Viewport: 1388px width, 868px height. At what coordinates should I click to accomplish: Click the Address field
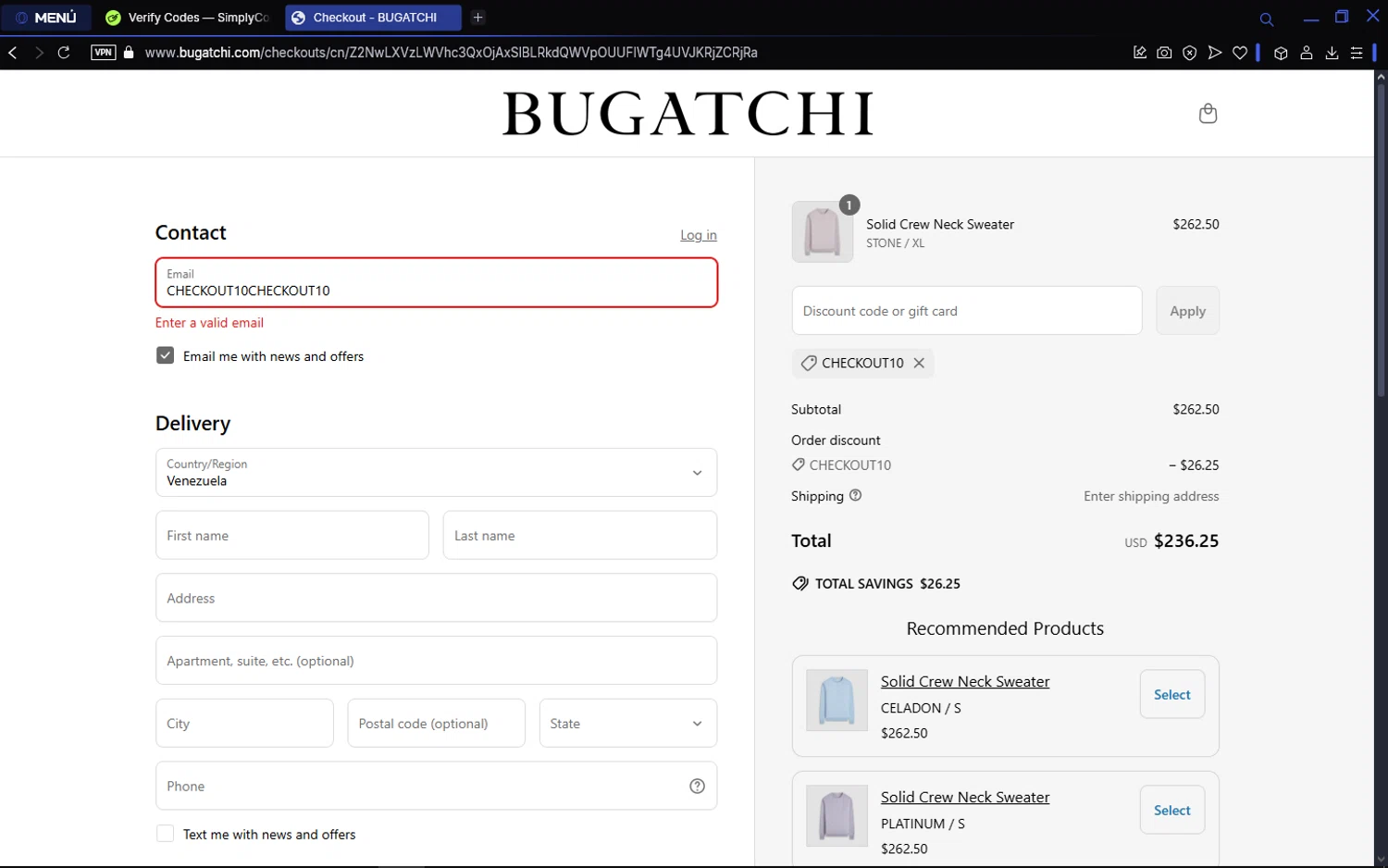437,598
